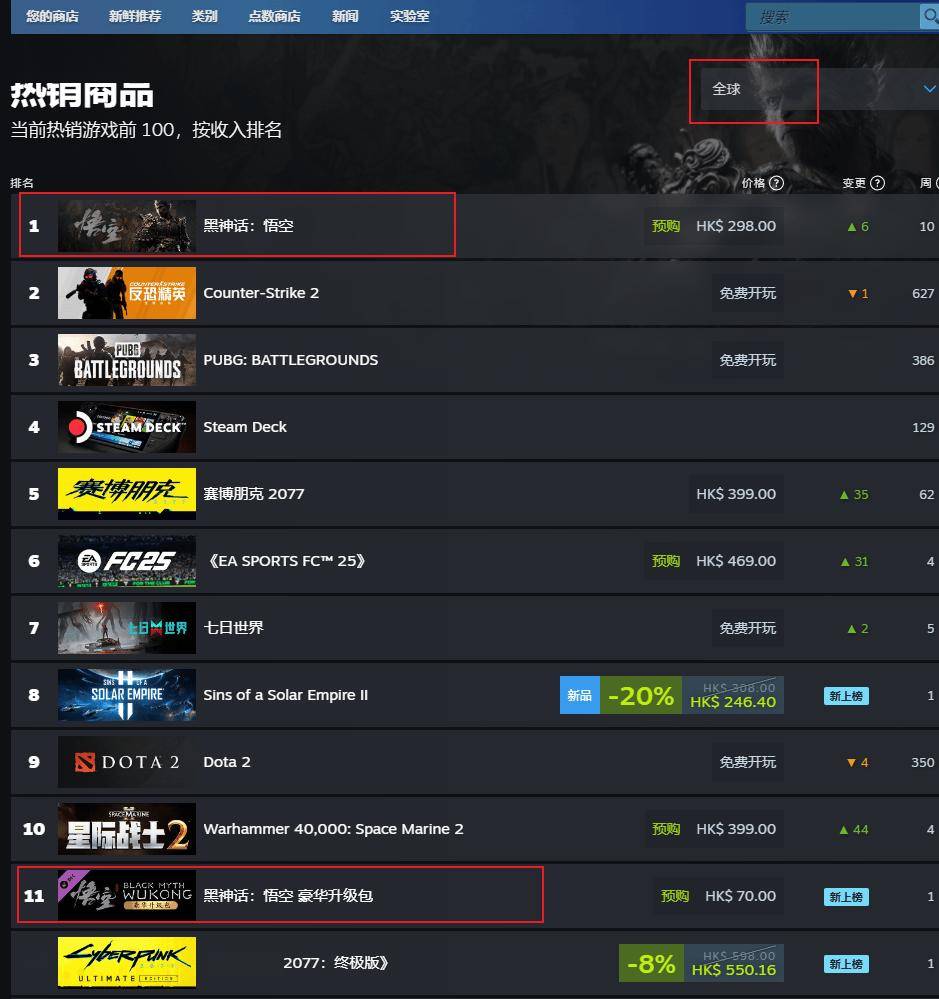Viewport: 939px width, 999px height.
Task: Open the 类别 categories menu
Action: point(204,17)
